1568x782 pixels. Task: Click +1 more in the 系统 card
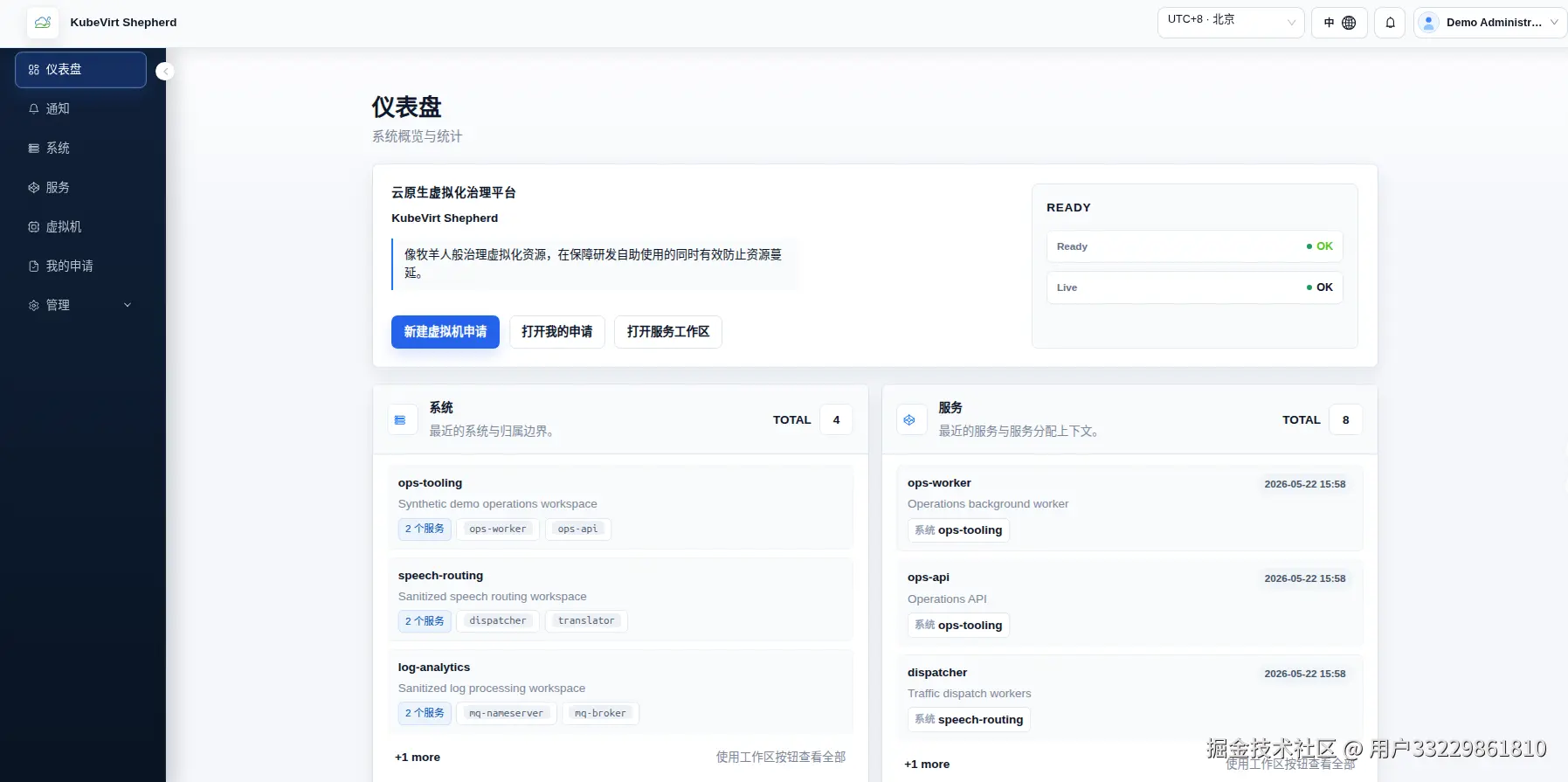418,758
